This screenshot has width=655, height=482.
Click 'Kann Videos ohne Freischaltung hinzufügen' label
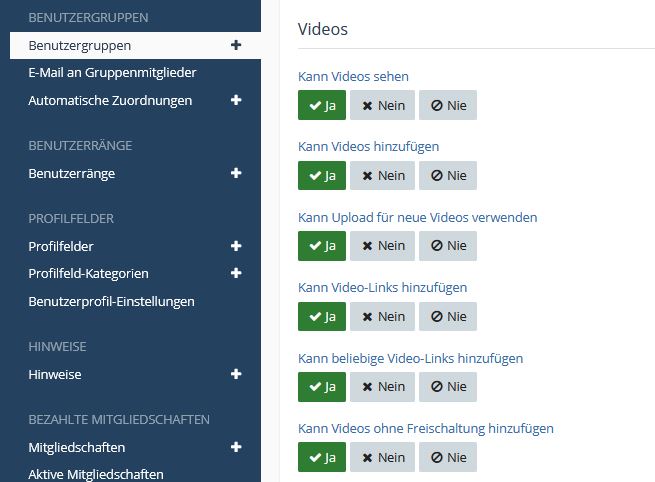pyautogui.click(x=425, y=428)
